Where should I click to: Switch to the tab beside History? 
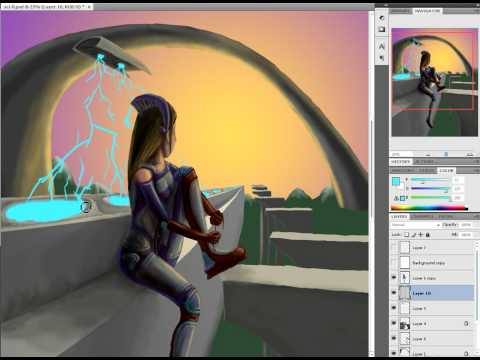(x=425, y=162)
